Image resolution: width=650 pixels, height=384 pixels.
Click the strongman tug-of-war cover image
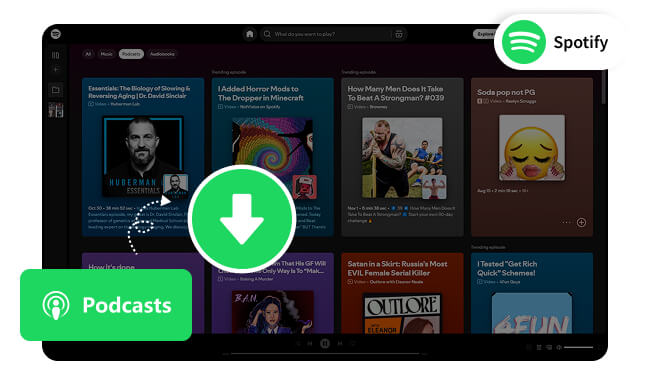[x=402, y=158]
